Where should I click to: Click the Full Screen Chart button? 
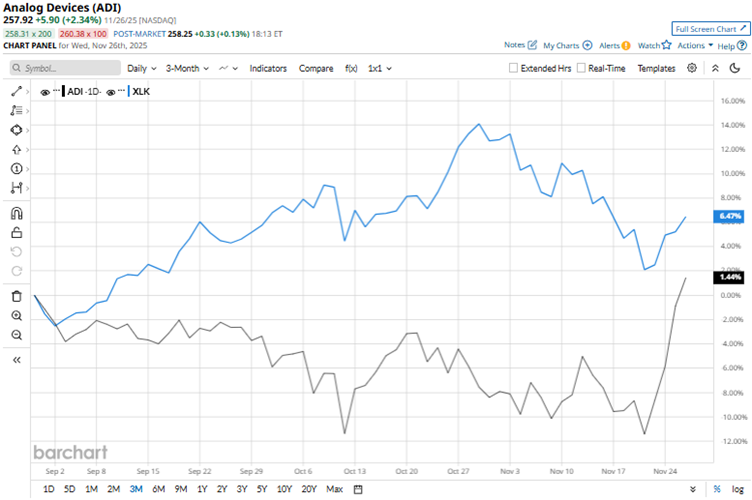pyautogui.click(x=711, y=29)
